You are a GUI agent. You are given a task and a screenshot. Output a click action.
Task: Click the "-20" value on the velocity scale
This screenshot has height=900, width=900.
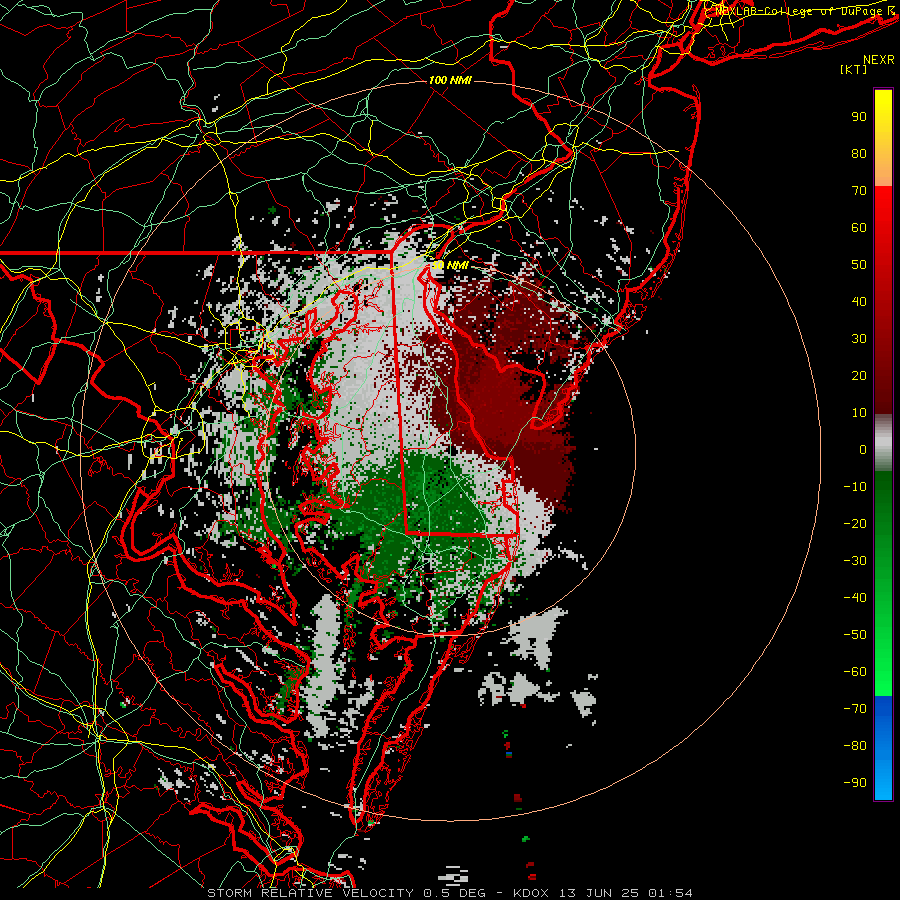(855, 524)
